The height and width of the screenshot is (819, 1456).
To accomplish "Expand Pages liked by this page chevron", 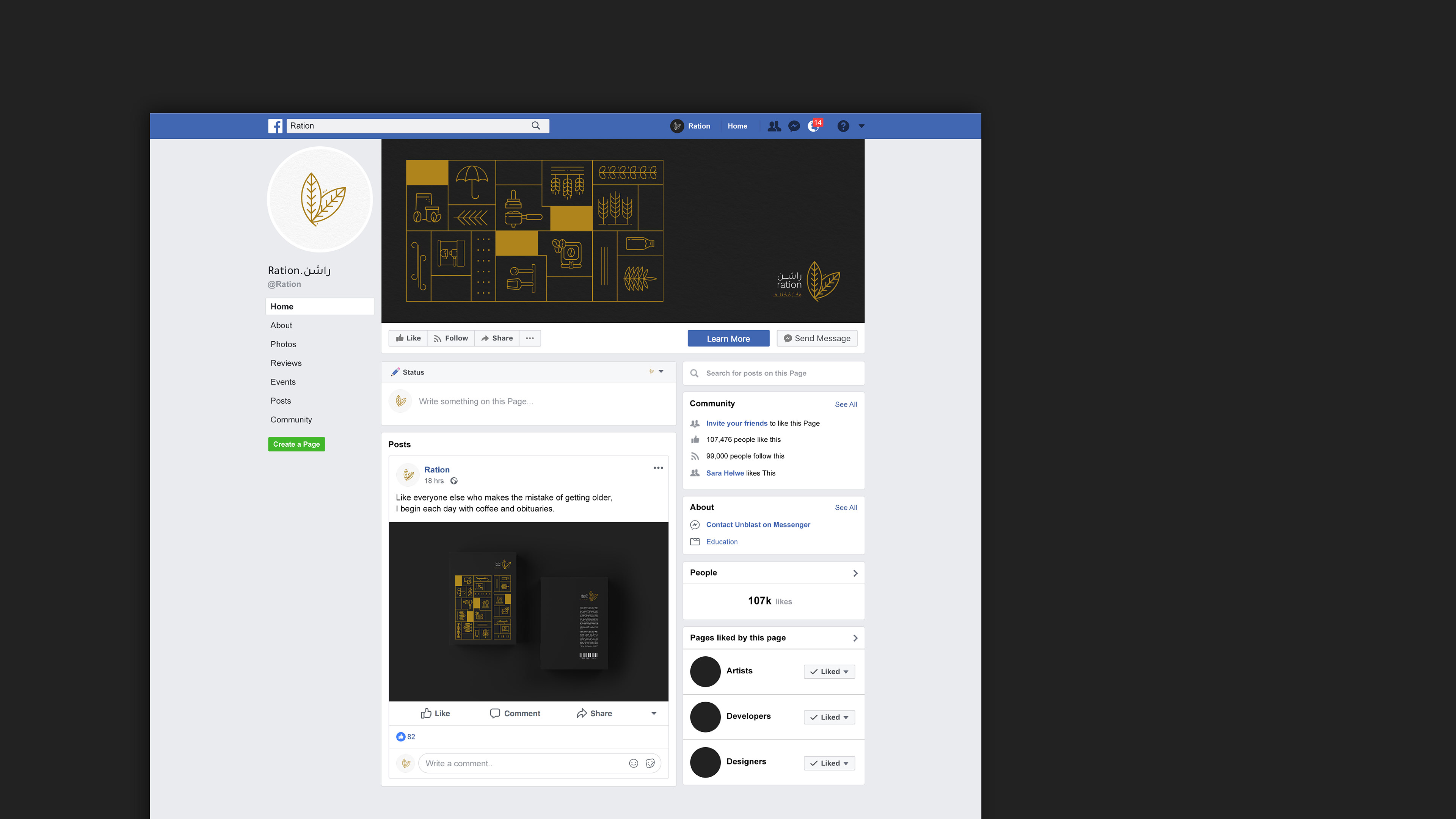I will point(855,638).
